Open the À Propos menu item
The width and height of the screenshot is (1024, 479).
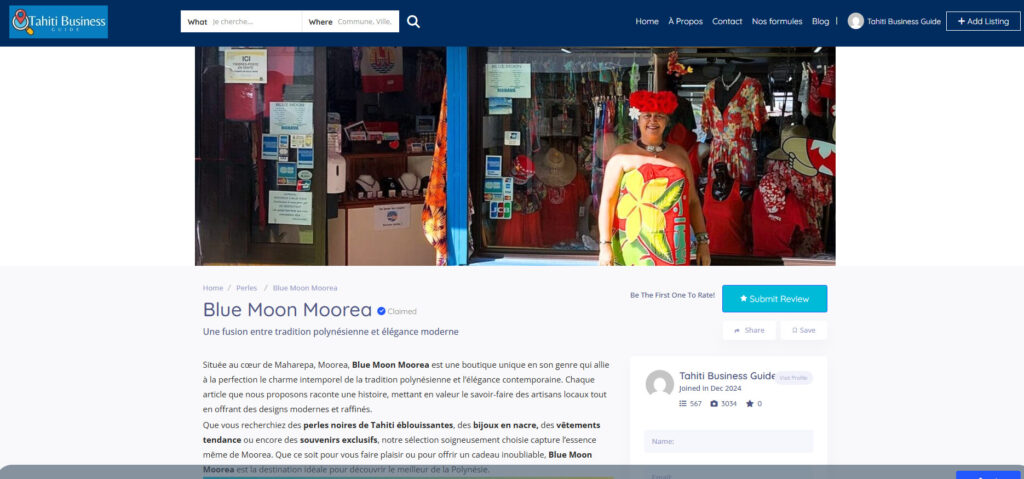[x=685, y=21]
